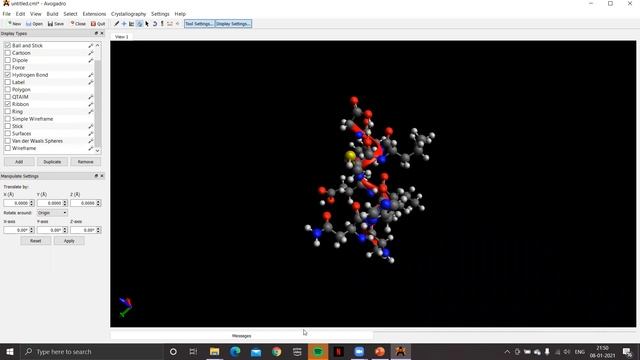The width and height of the screenshot is (640, 360).
Task: Open the File menu
Action: click(x=7, y=14)
